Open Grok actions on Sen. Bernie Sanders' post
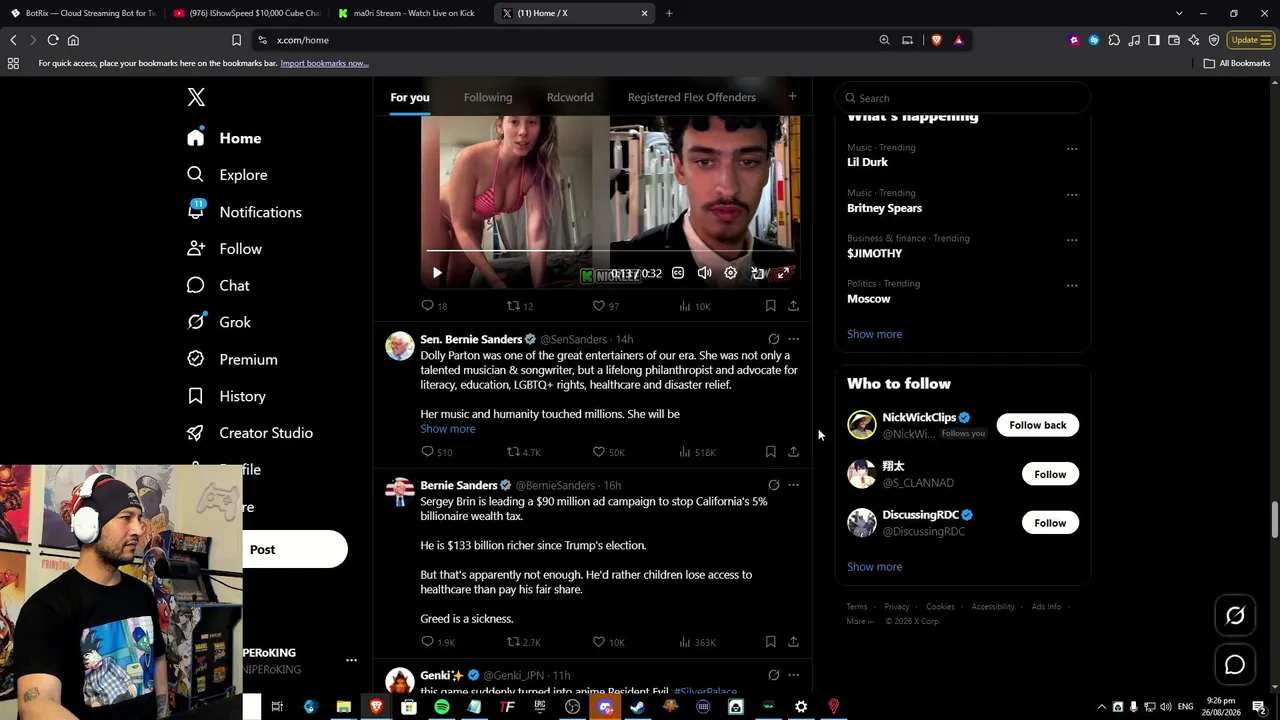 point(774,339)
